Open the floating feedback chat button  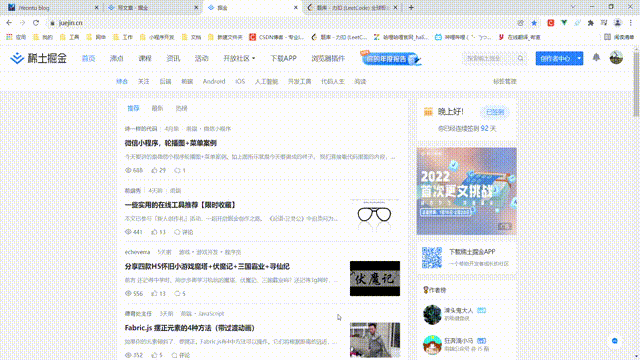[x=615, y=341]
